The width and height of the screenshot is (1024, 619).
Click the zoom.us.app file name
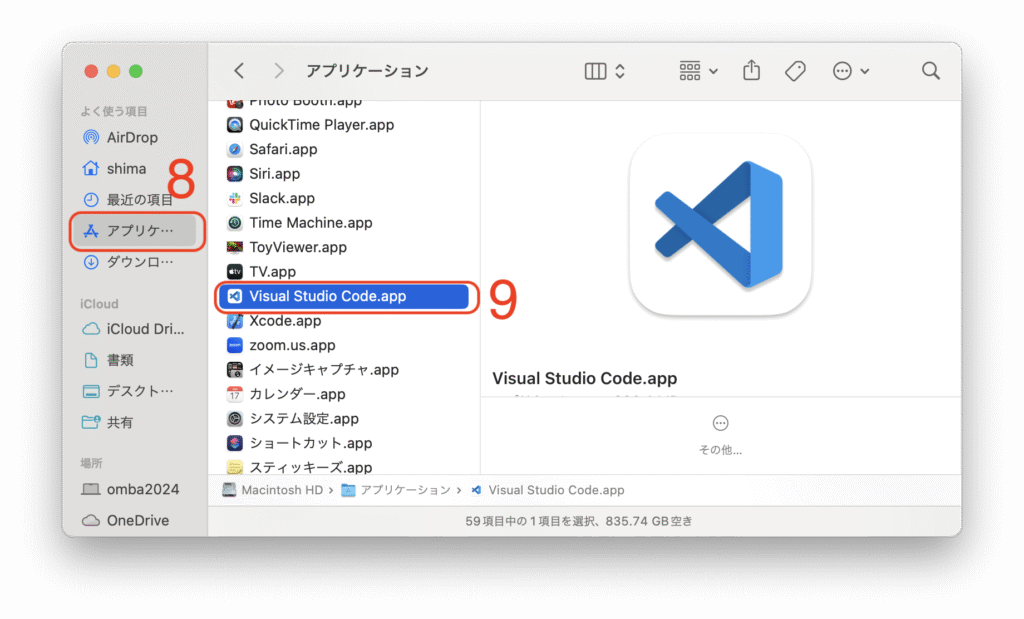click(x=293, y=345)
